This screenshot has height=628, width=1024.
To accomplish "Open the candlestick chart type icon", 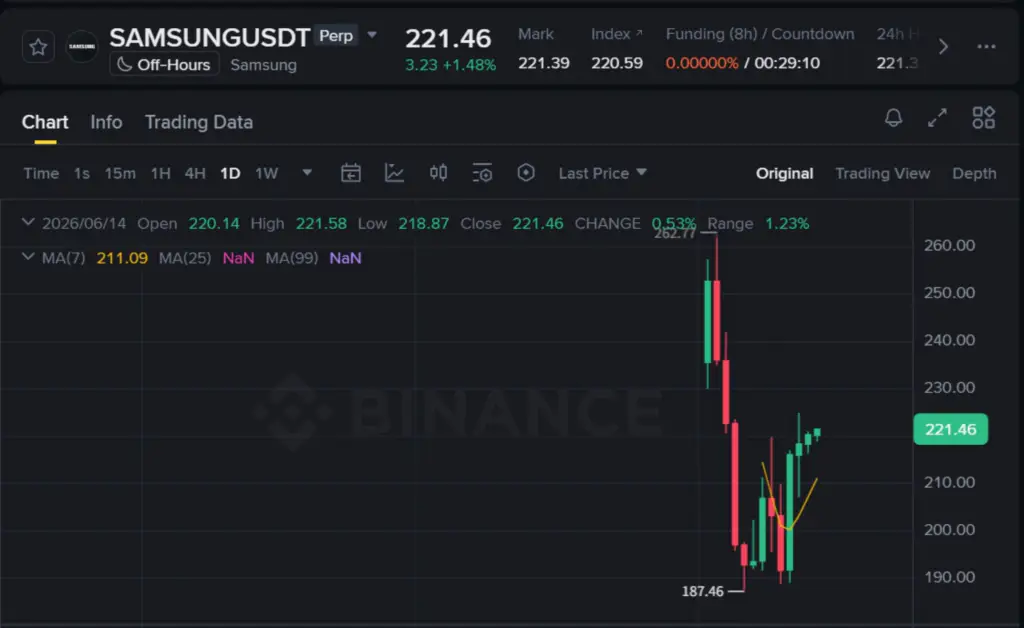I will click(x=438, y=173).
